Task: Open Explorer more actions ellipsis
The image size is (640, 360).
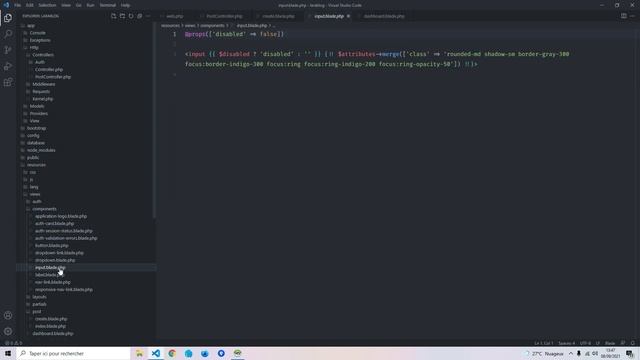Action: 148,16
